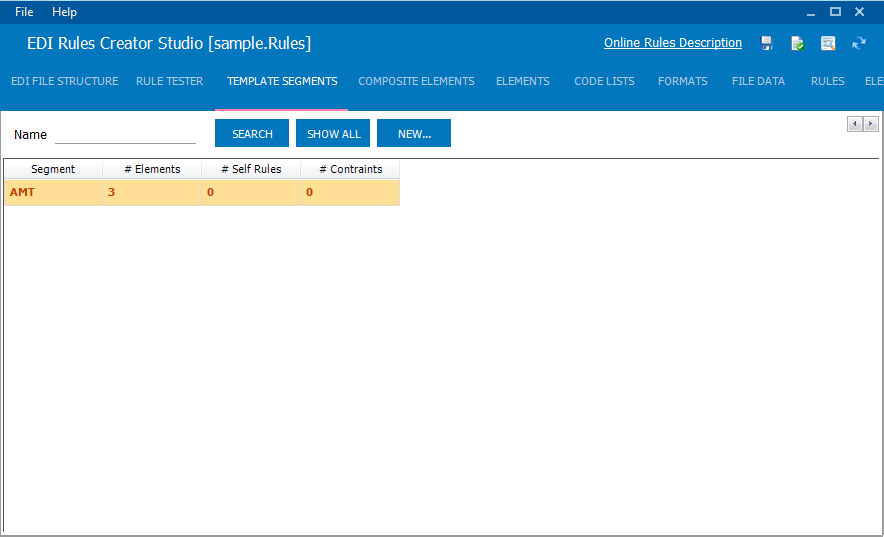
Task: Select the AMT segment cell
Action: 53,193
